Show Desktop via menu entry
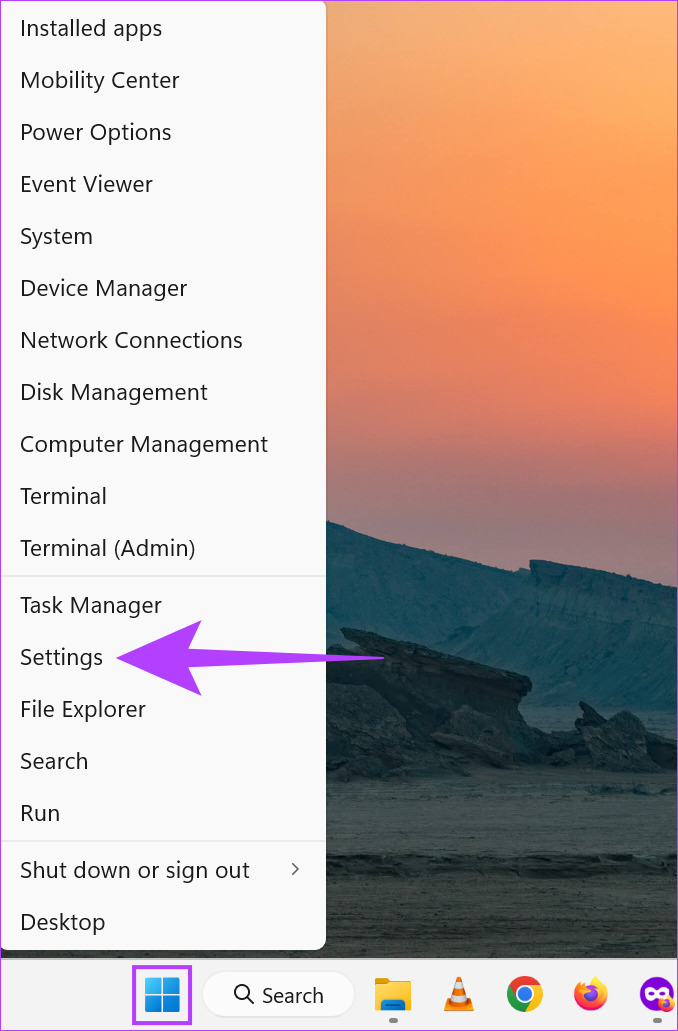This screenshot has width=678, height=1031. (x=163, y=922)
